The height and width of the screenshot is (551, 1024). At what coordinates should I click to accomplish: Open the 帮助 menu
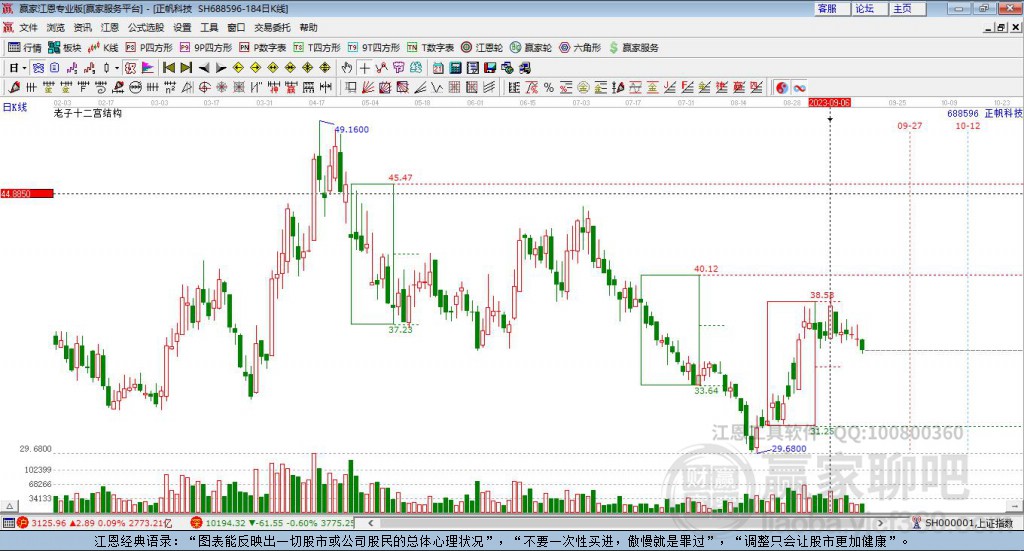308,27
